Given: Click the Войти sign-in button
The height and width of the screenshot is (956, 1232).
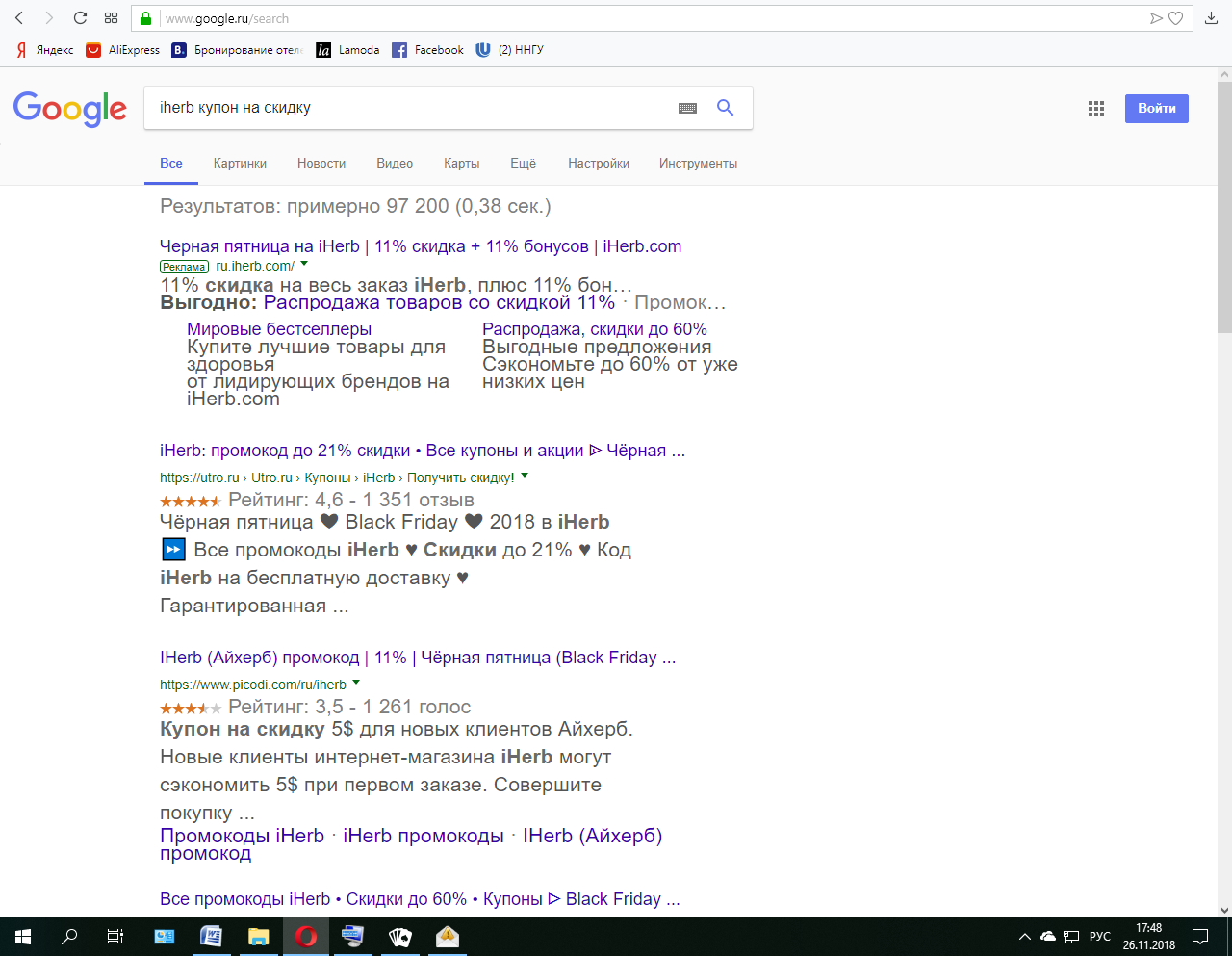Looking at the screenshot, I should tap(1157, 109).
